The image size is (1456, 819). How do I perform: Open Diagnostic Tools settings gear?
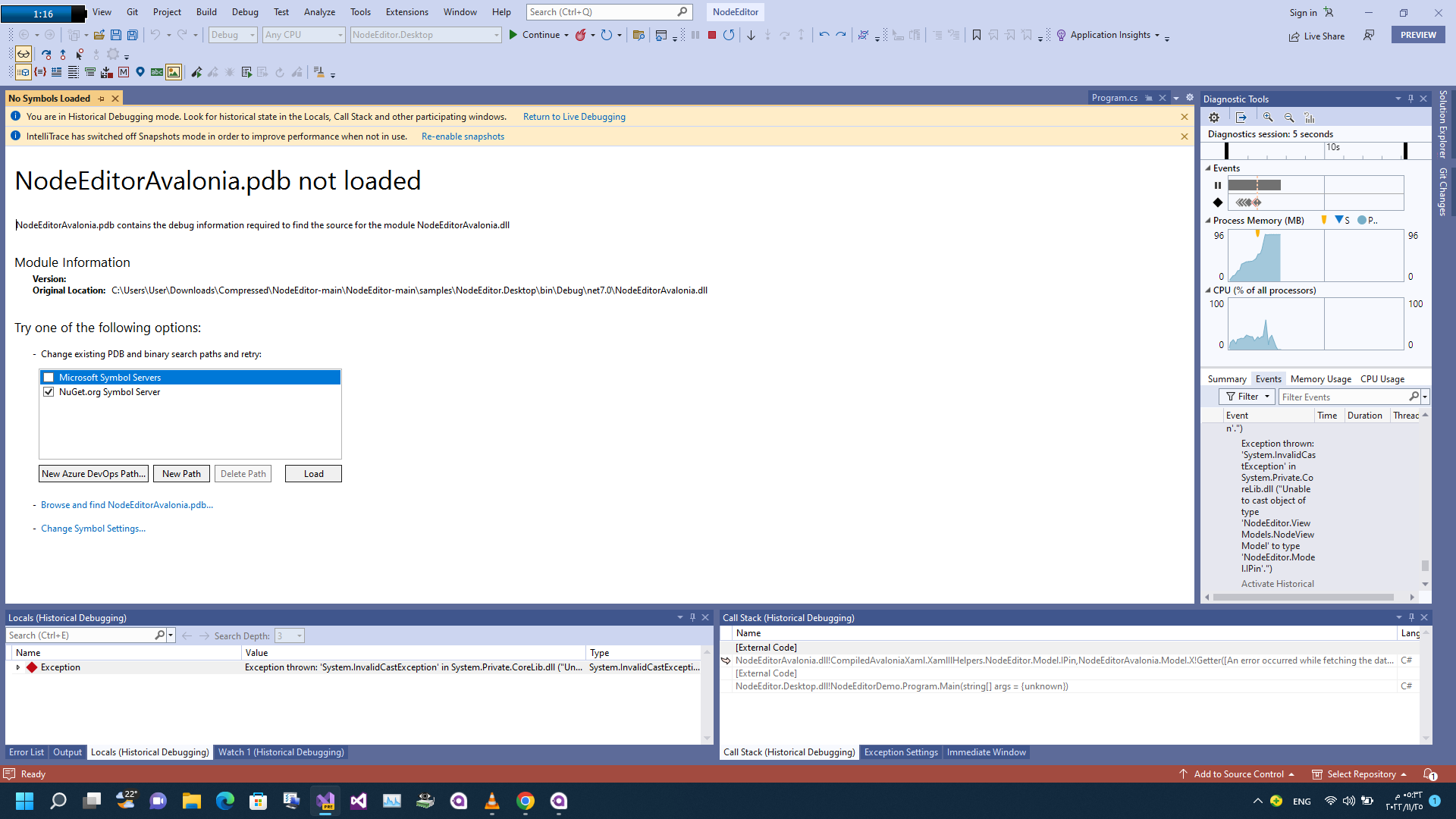coord(1214,117)
